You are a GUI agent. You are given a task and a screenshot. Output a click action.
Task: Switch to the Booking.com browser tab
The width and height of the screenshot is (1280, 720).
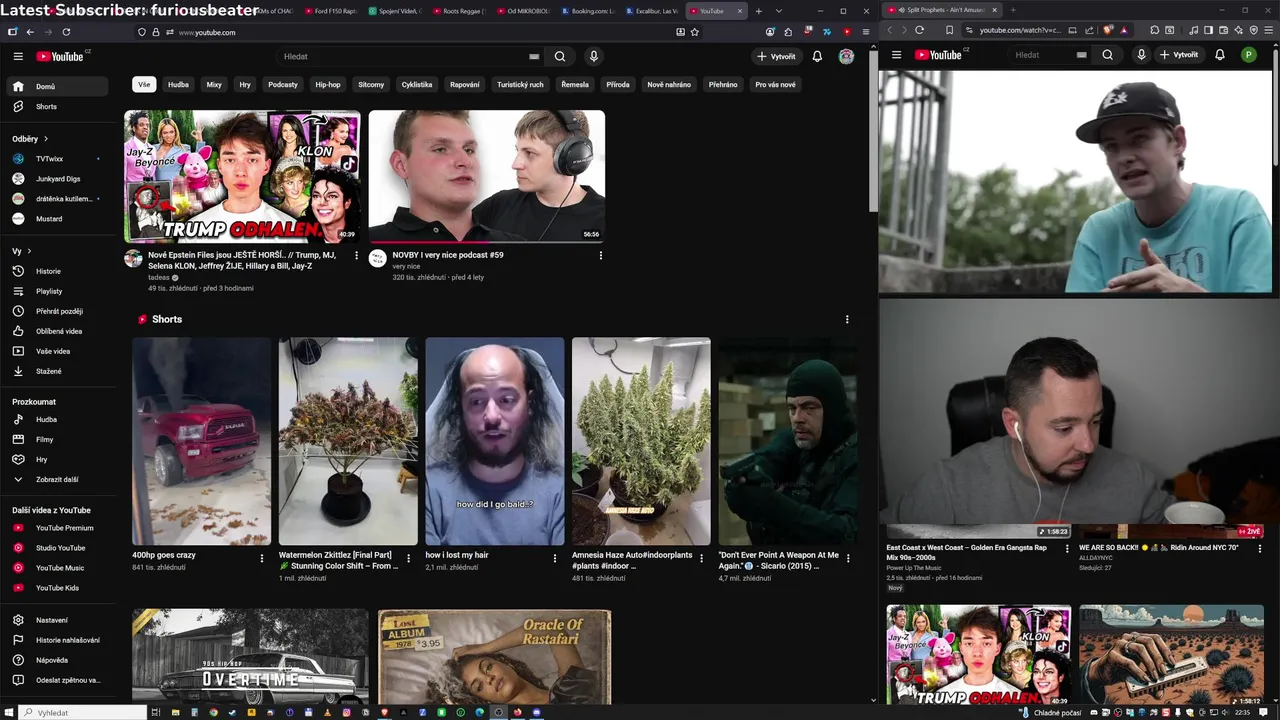589,11
